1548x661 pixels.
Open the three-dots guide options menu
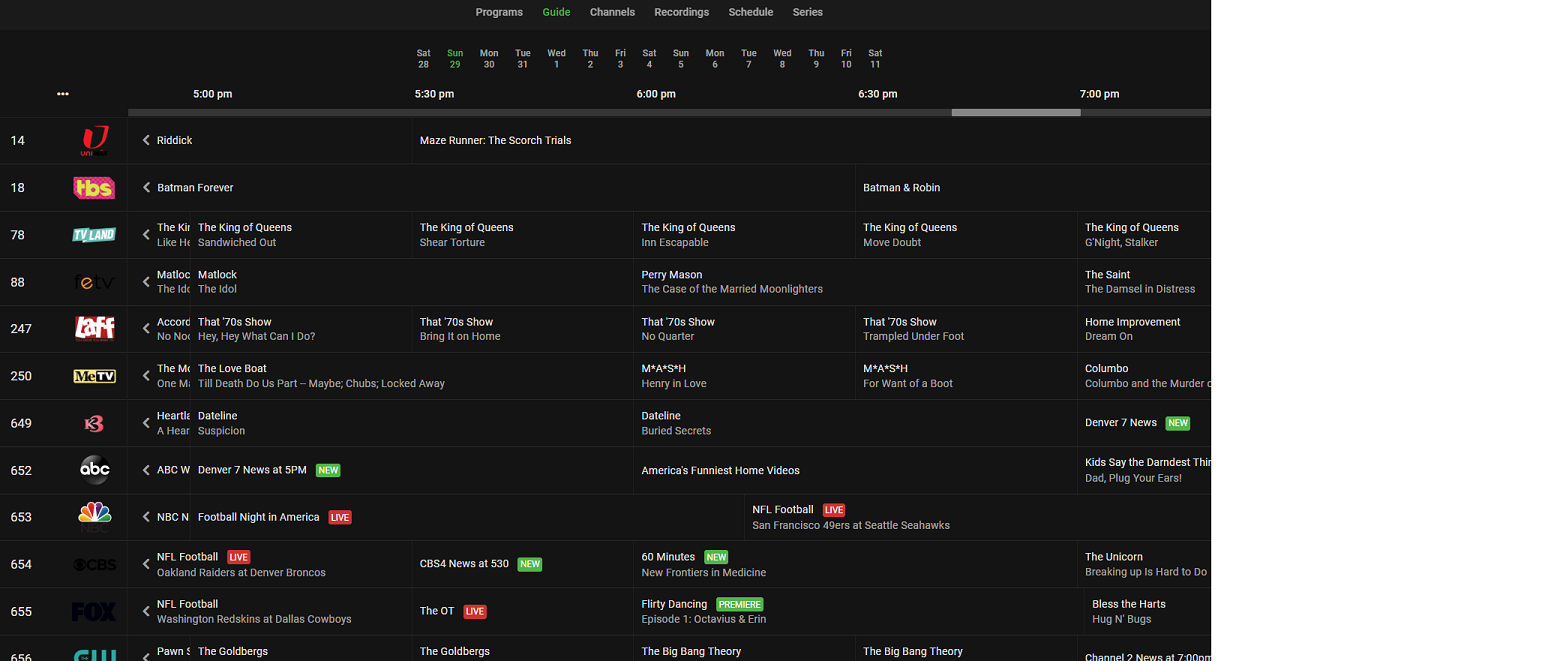pos(63,94)
